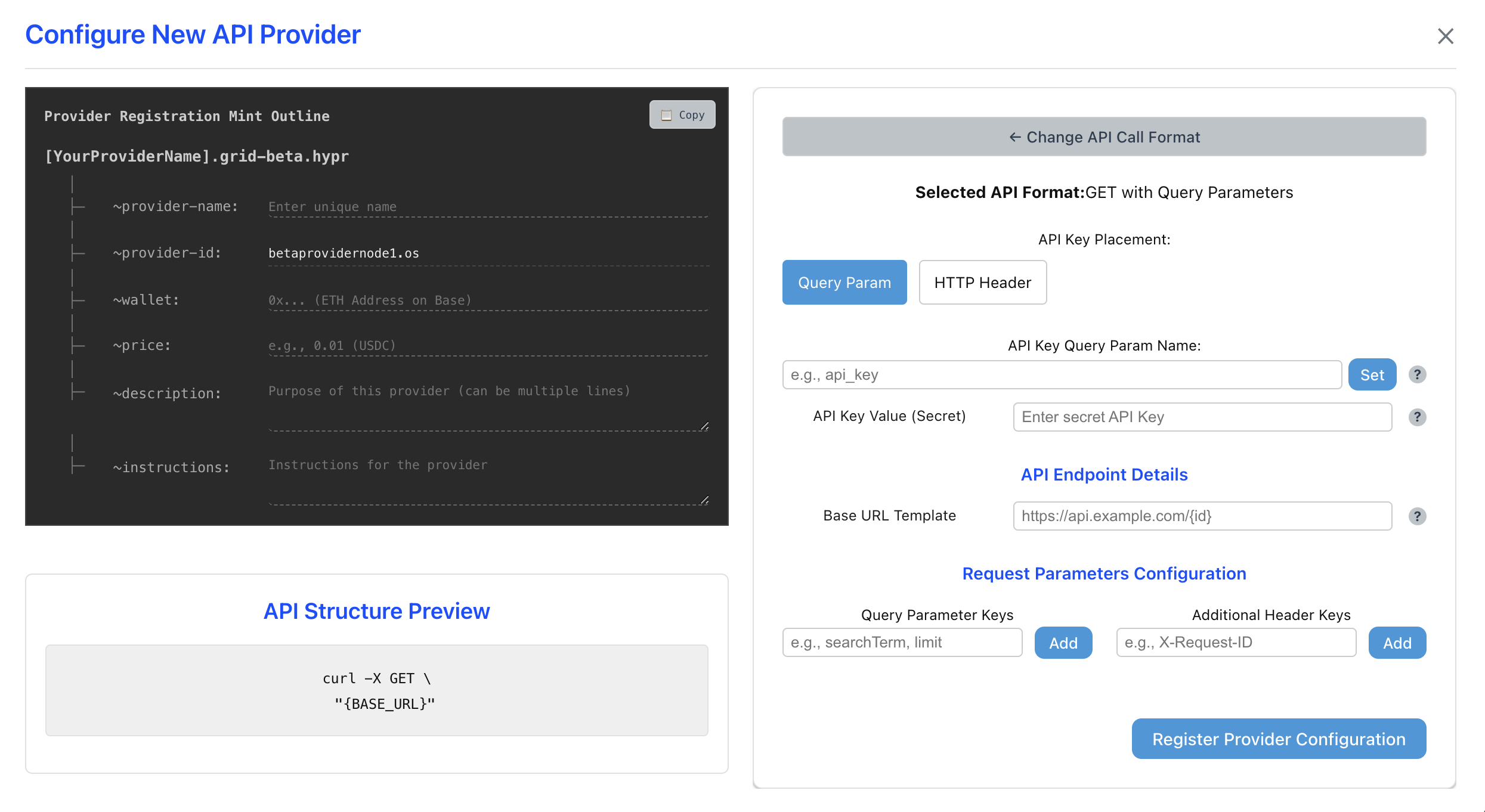Click the [YourProviderName].grid-beta.hypr text
This screenshot has width=1485, height=812.
point(197,156)
